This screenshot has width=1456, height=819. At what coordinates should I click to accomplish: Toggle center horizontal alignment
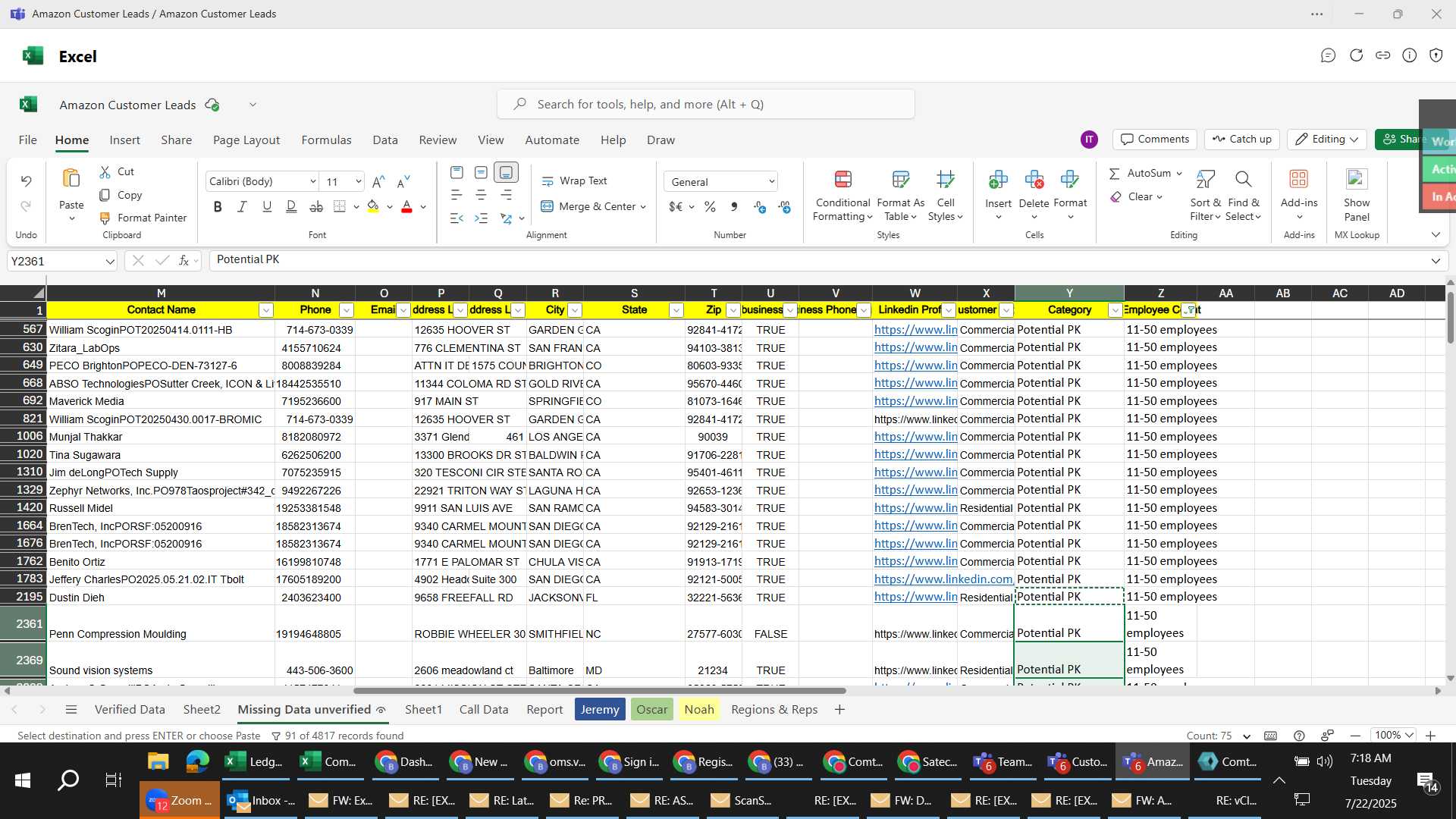point(481,195)
